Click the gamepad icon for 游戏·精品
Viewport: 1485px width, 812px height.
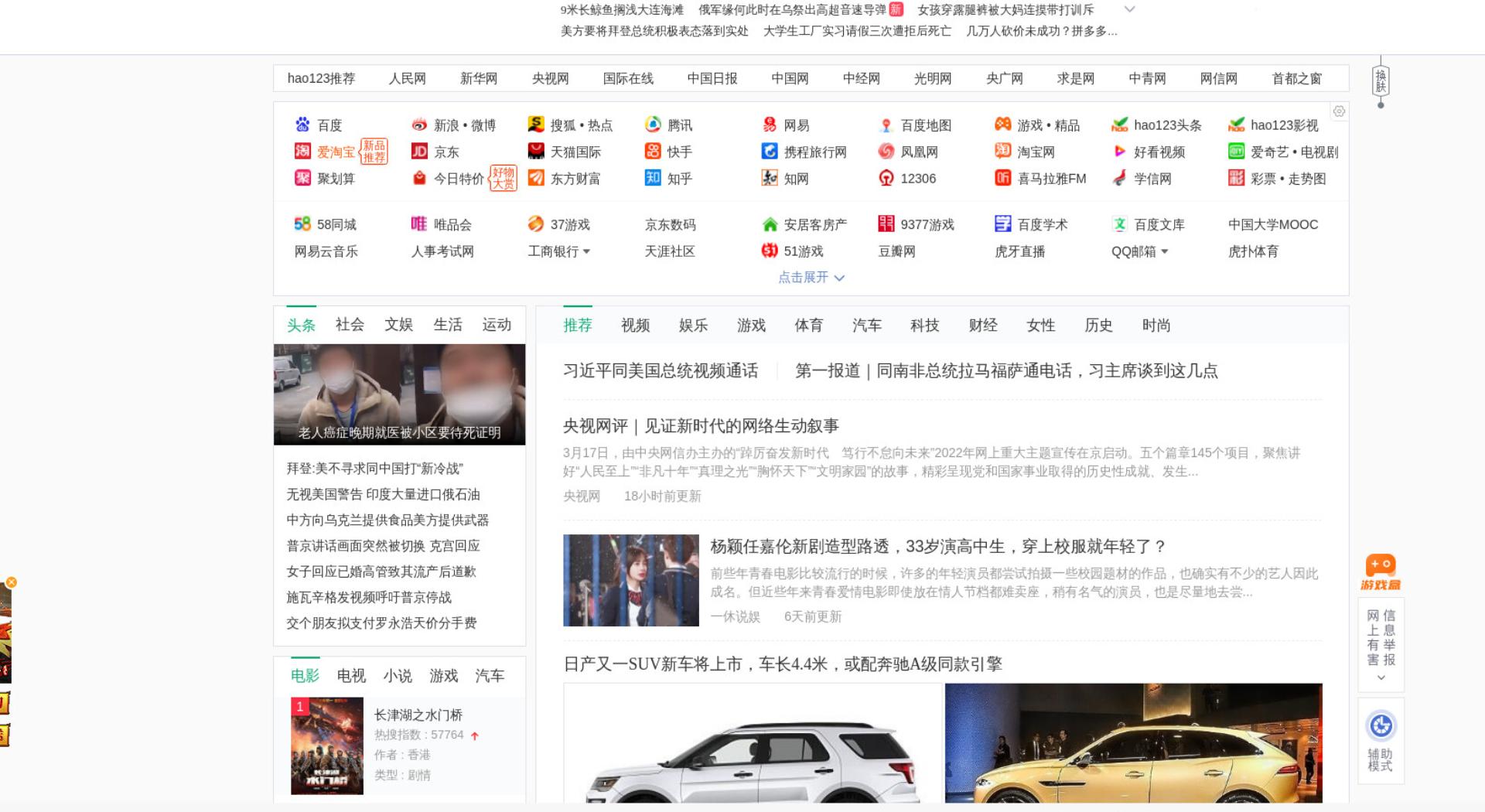[1003, 125]
